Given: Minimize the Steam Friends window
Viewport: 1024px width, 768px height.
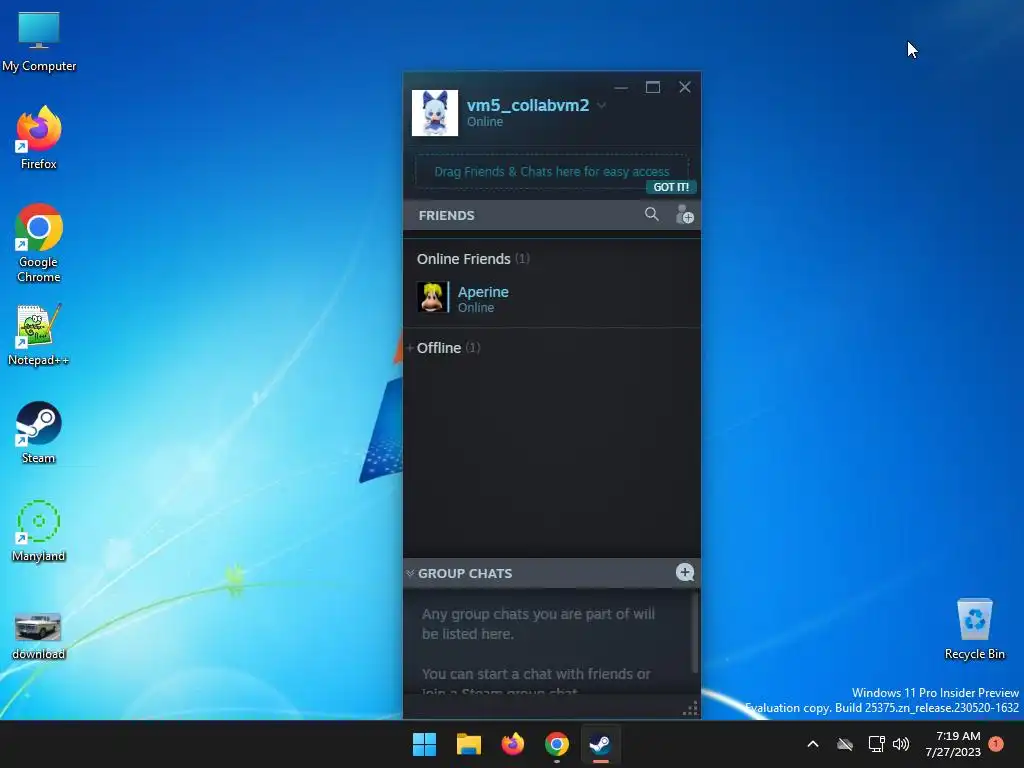Looking at the screenshot, I should (x=621, y=88).
